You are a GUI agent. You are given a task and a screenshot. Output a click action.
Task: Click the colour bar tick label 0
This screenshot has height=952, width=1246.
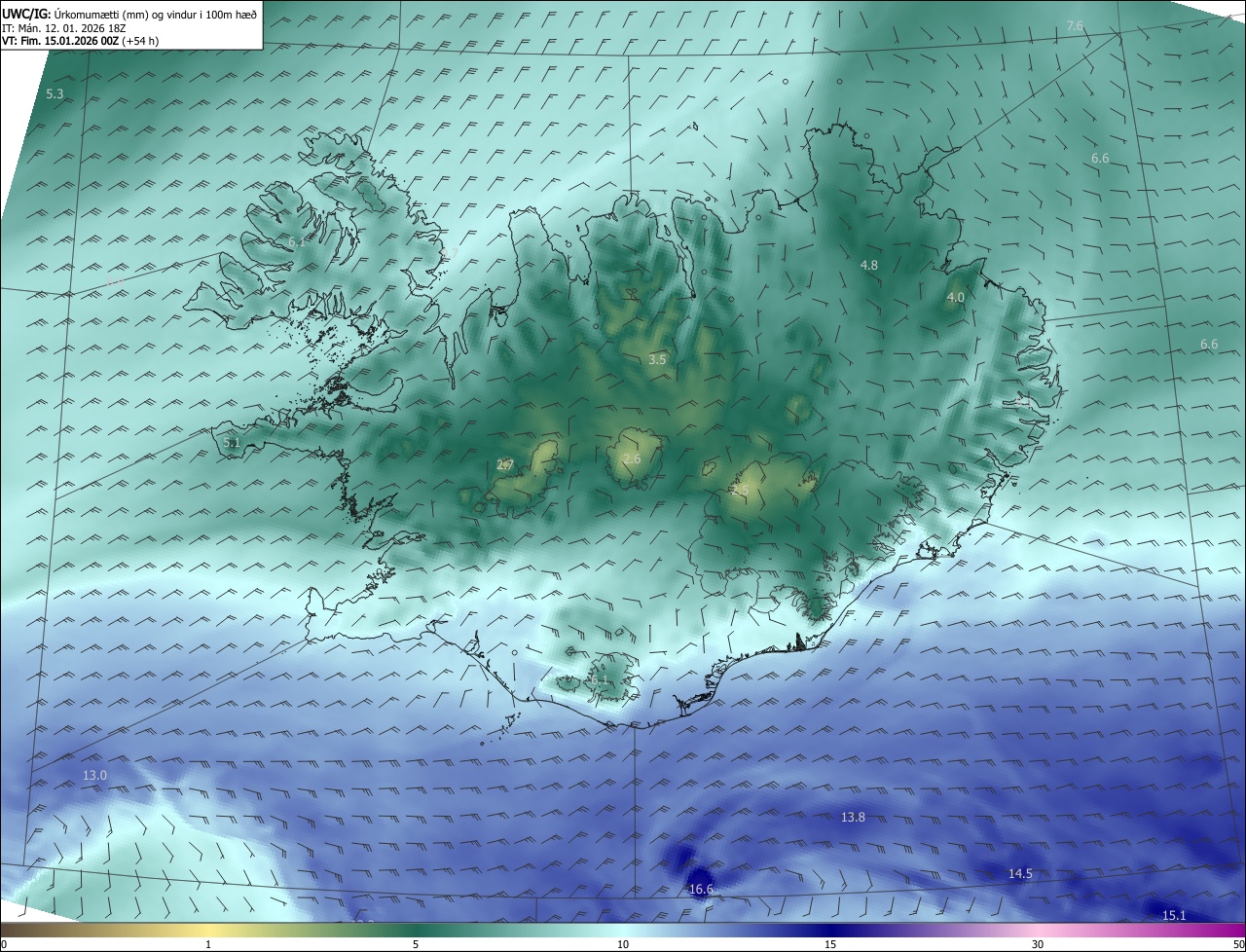tap(4, 944)
